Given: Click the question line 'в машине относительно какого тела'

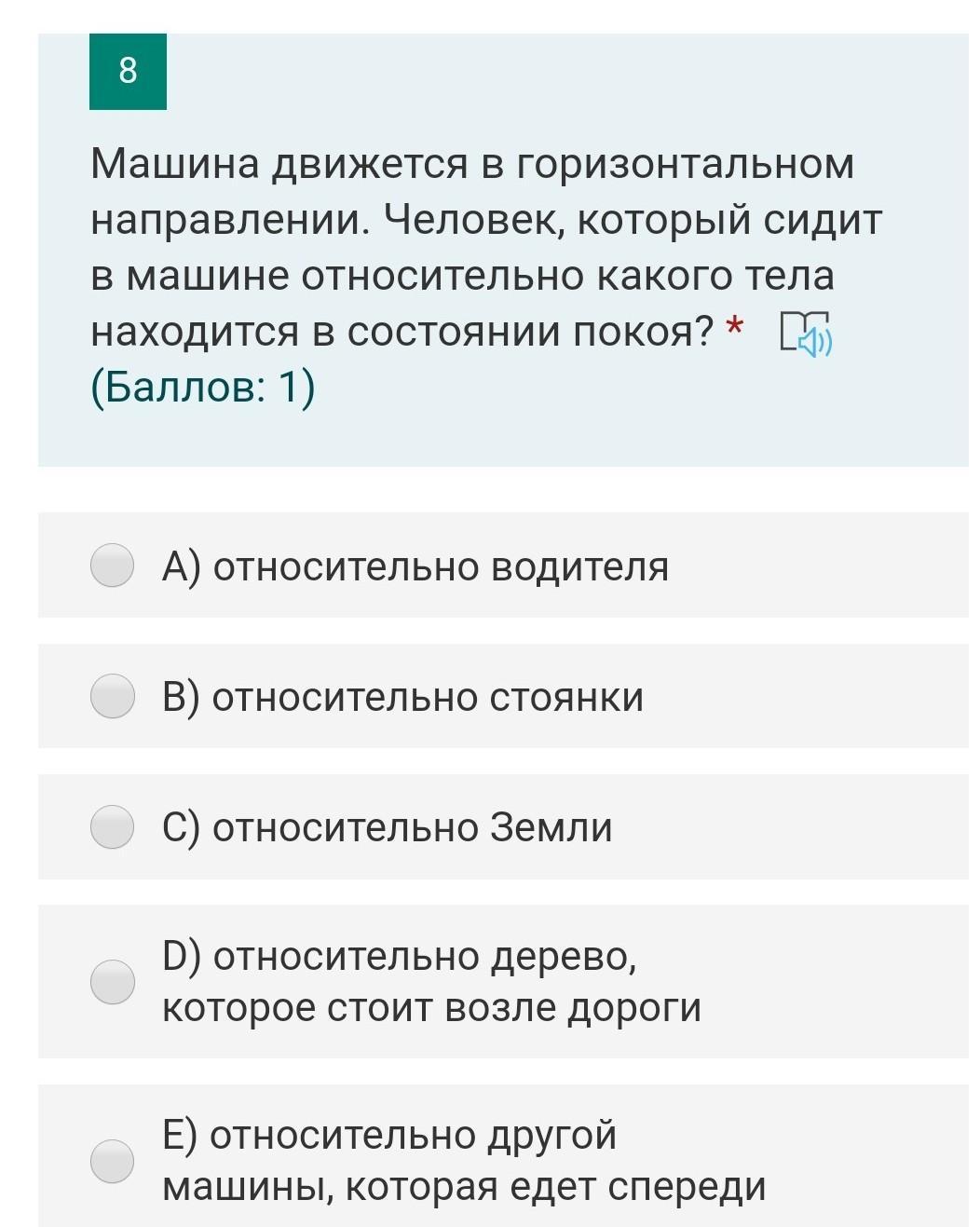Looking at the screenshot, I should [x=462, y=276].
